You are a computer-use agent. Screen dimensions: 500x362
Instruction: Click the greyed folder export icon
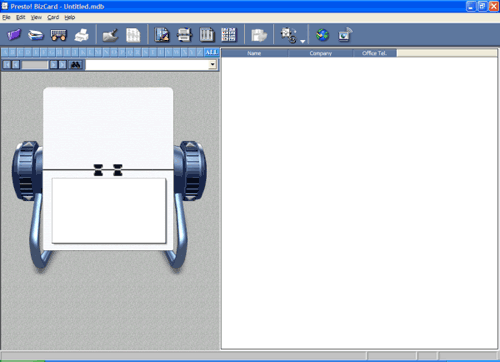259,35
